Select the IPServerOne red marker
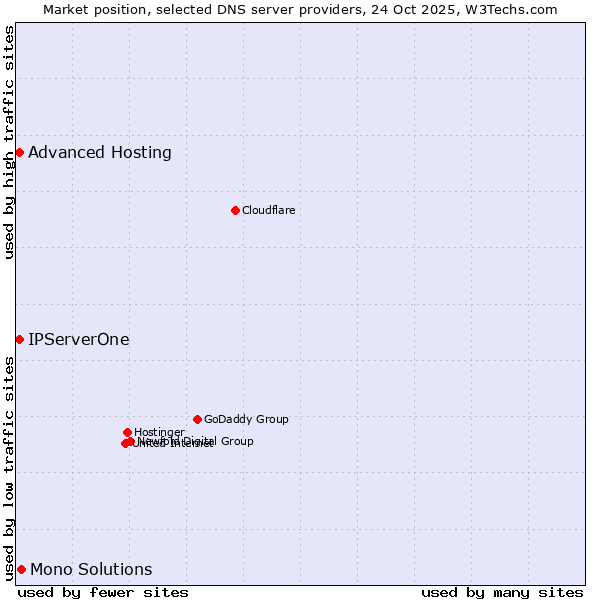 pos(19,340)
